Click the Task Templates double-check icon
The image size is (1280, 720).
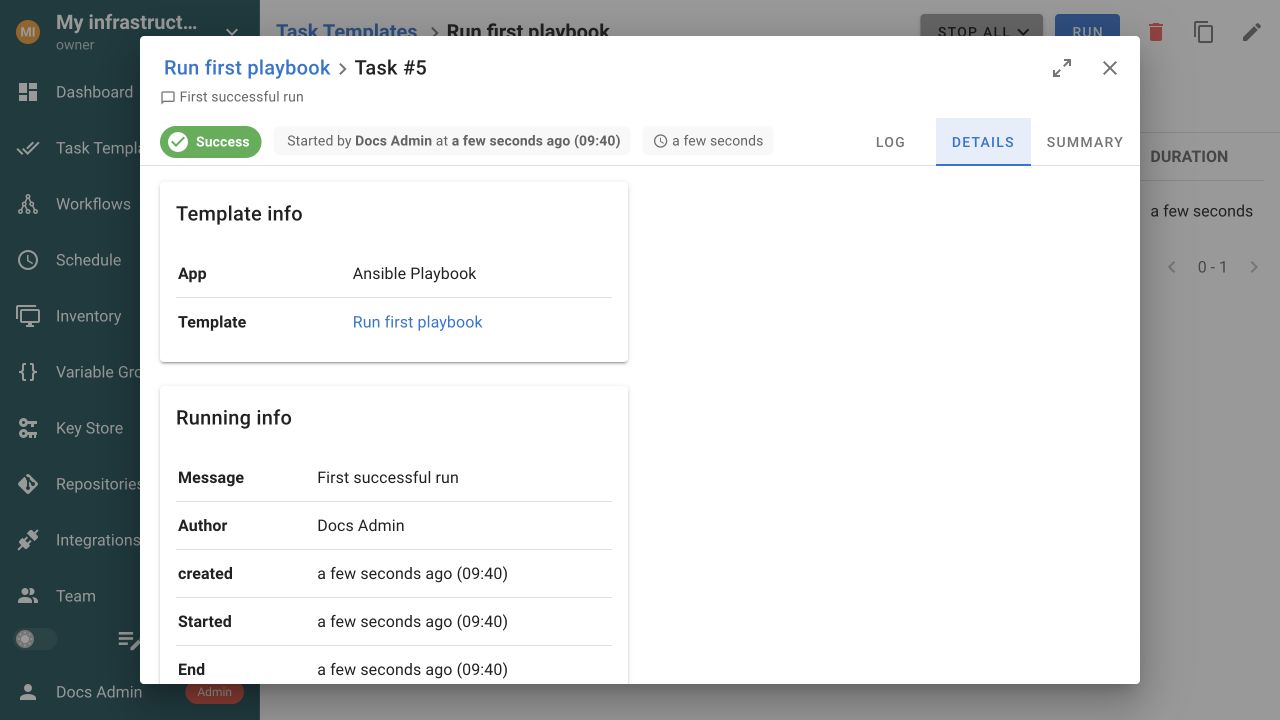pyautogui.click(x=28, y=148)
